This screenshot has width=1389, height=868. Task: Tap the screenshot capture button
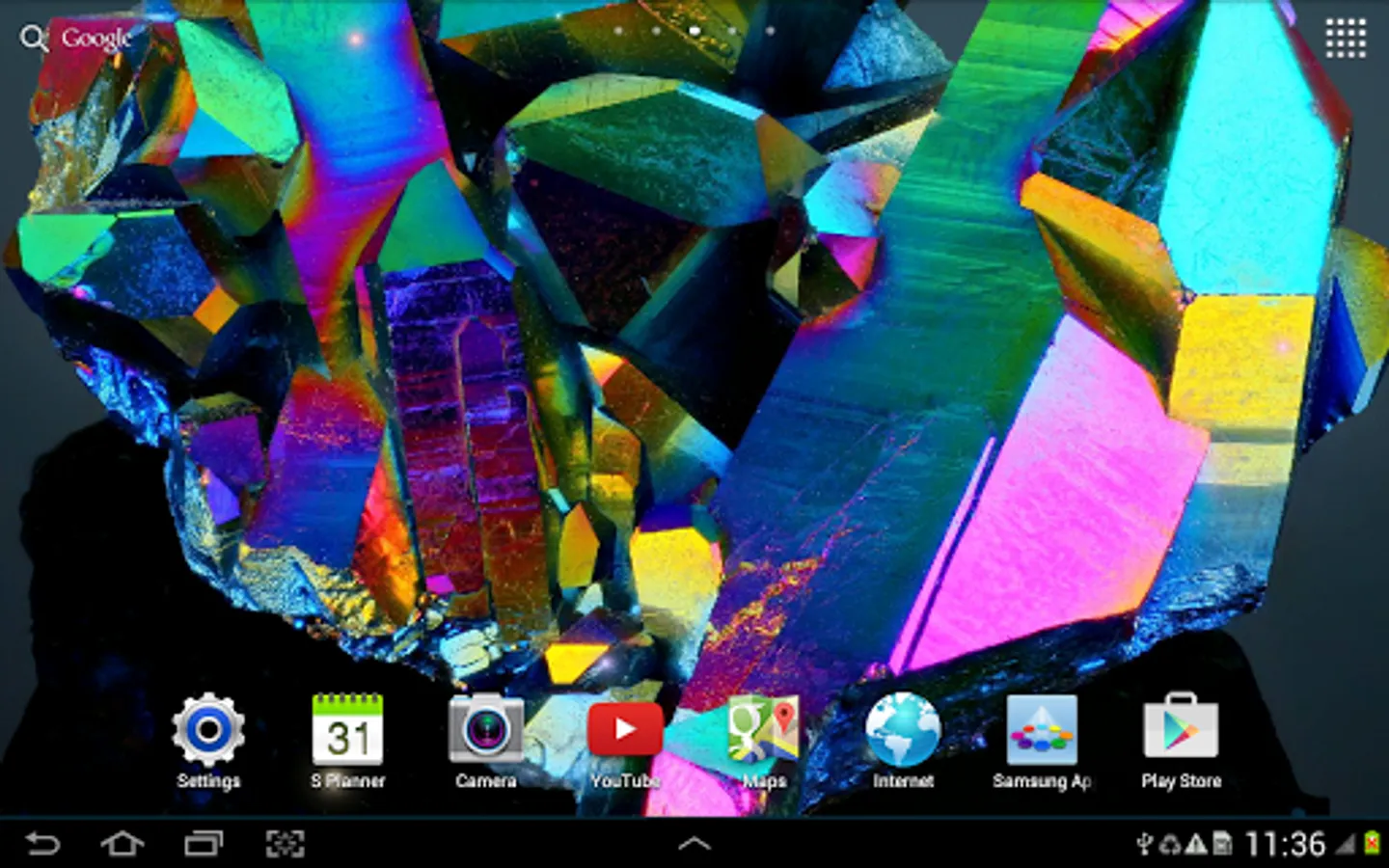[286, 844]
